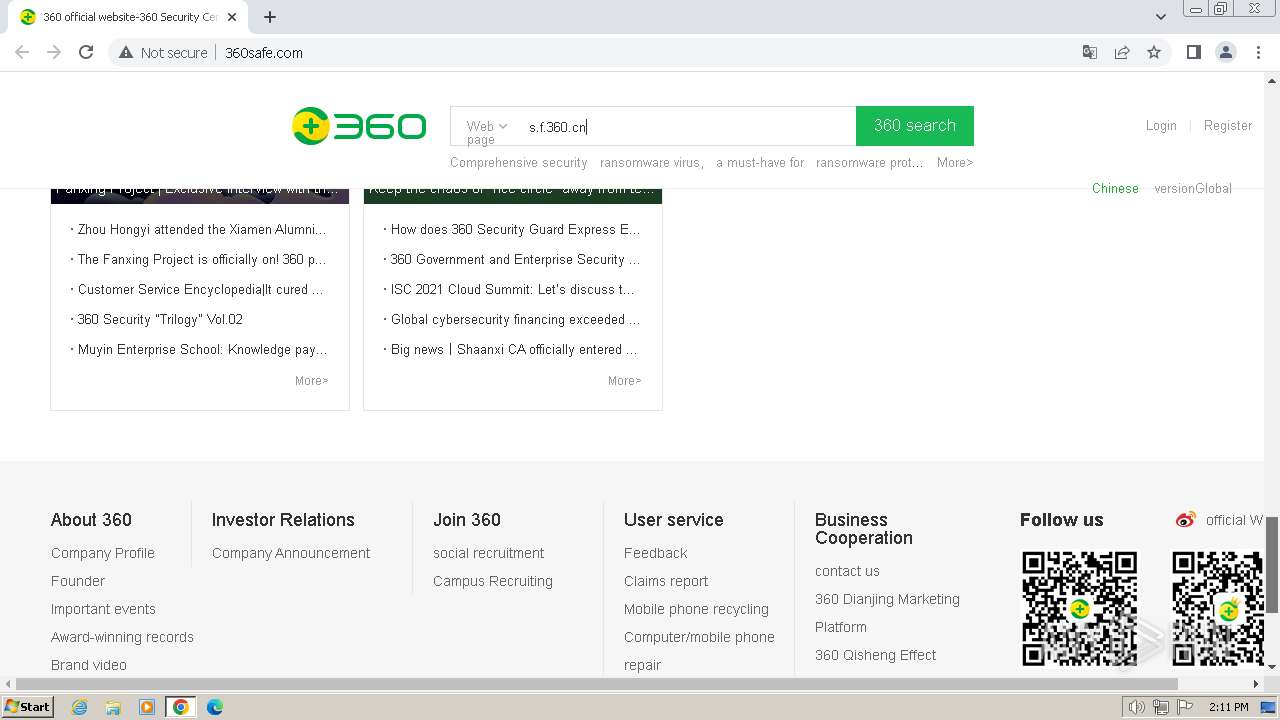Screen dimensions: 1280x720
Task: Launch Internet Explorer from taskbar
Action: pyautogui.click(x=79, y=707)
